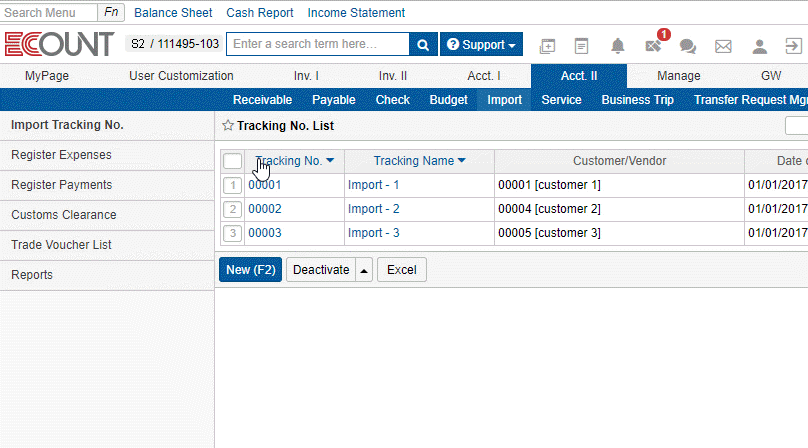The width and height of the screenshot is (808, 448).
Task: Open the Import - 1 tracking name
Action: [374, 185]
